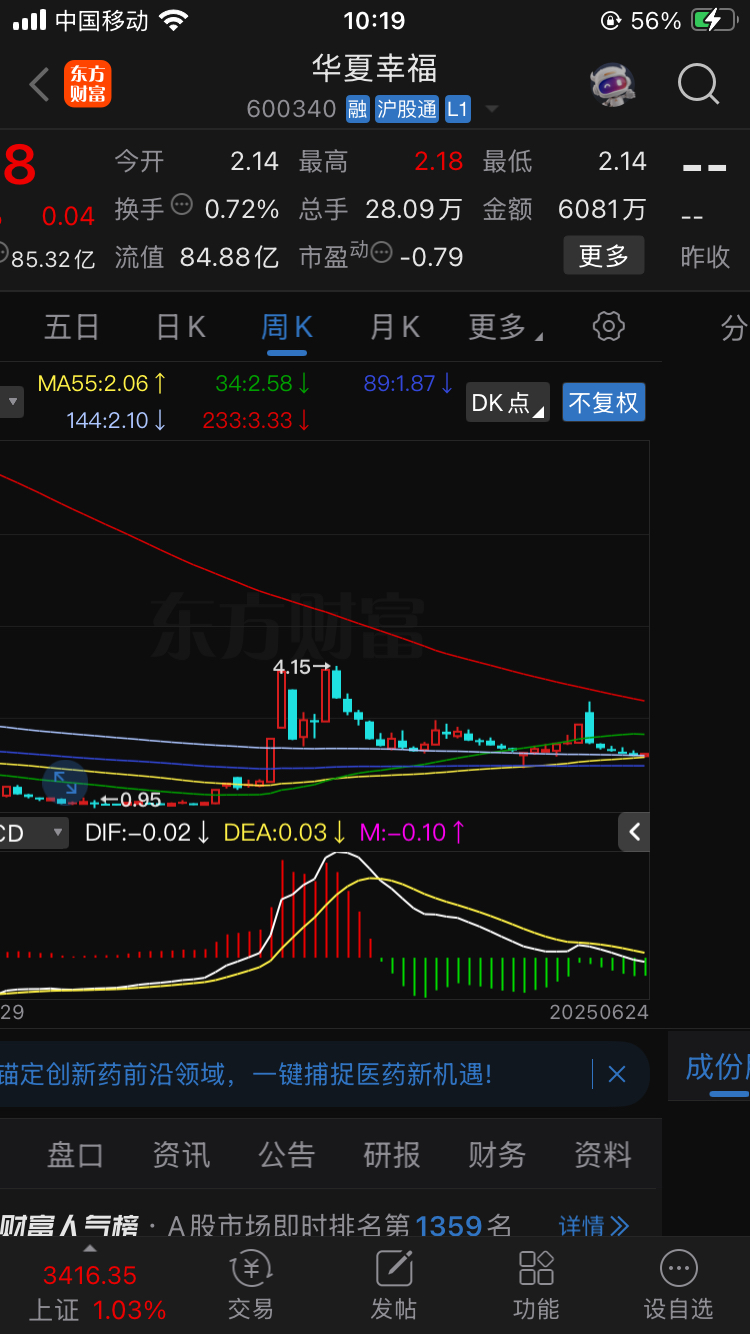Open the 东方财富 logo icon
This screenshot has width=750, height=1334.
88,85
